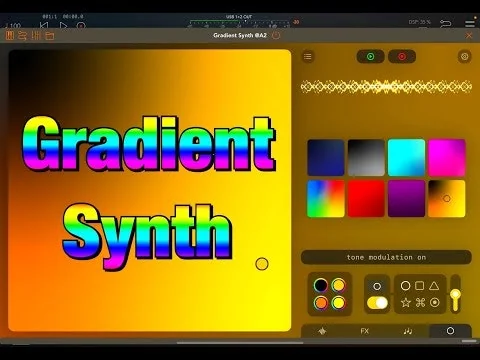
Task: Choose the command-flower shape
Action: pos(420,302)
